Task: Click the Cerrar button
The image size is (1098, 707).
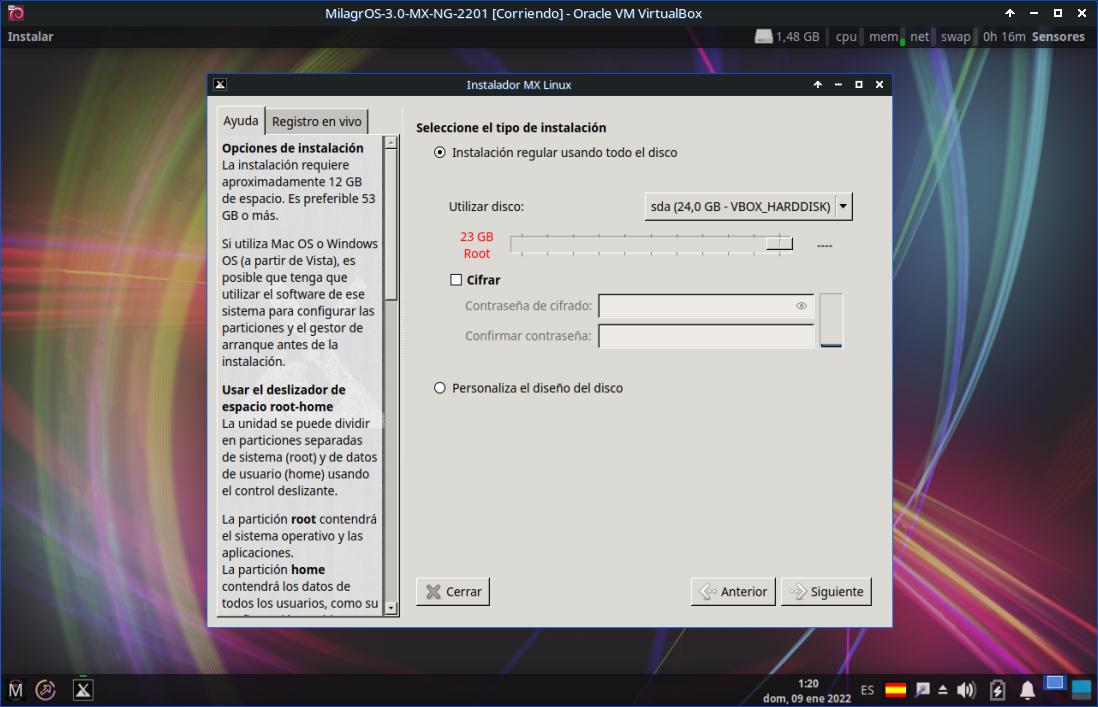Action: coord(453,592)
